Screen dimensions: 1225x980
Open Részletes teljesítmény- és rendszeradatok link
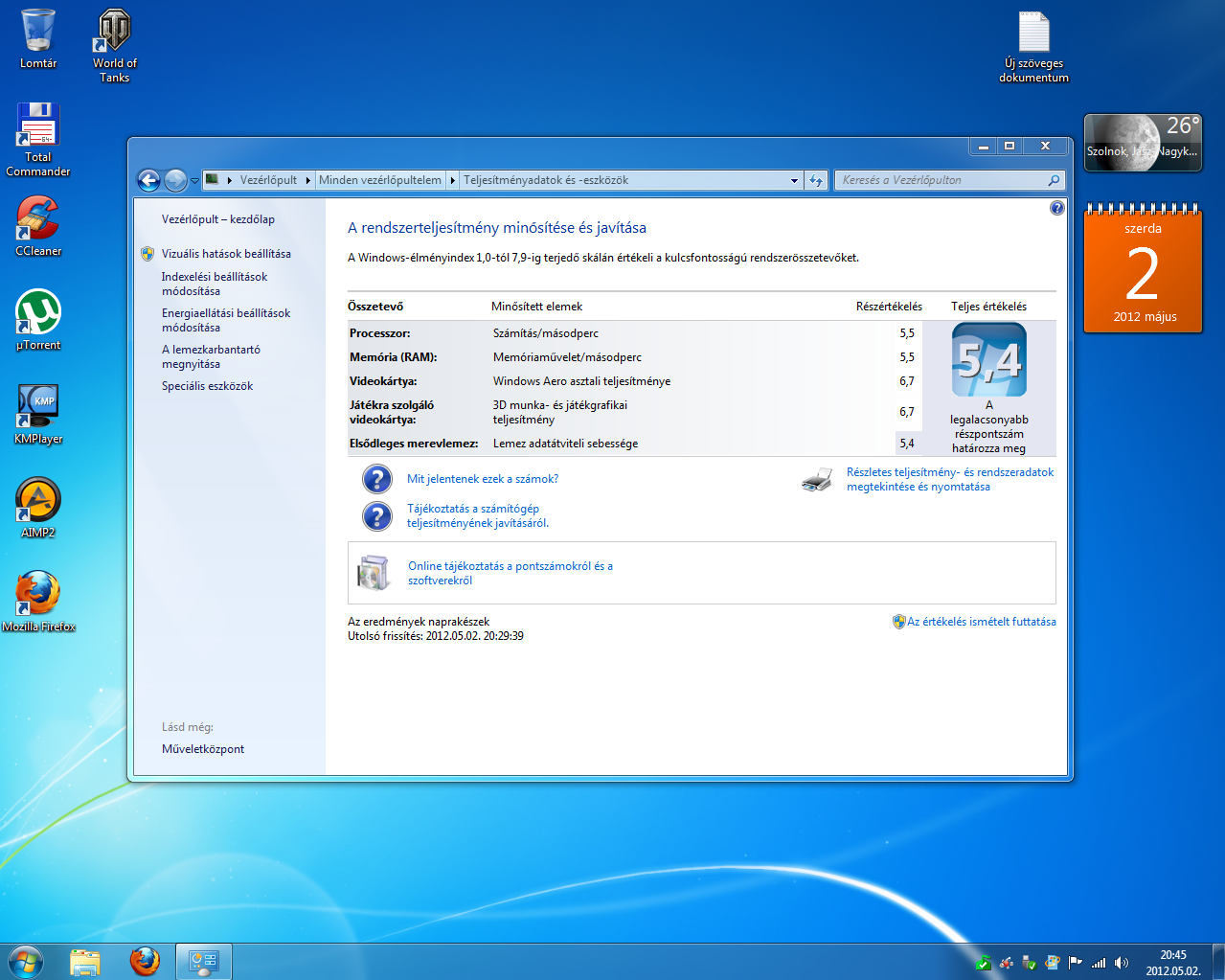950,479
